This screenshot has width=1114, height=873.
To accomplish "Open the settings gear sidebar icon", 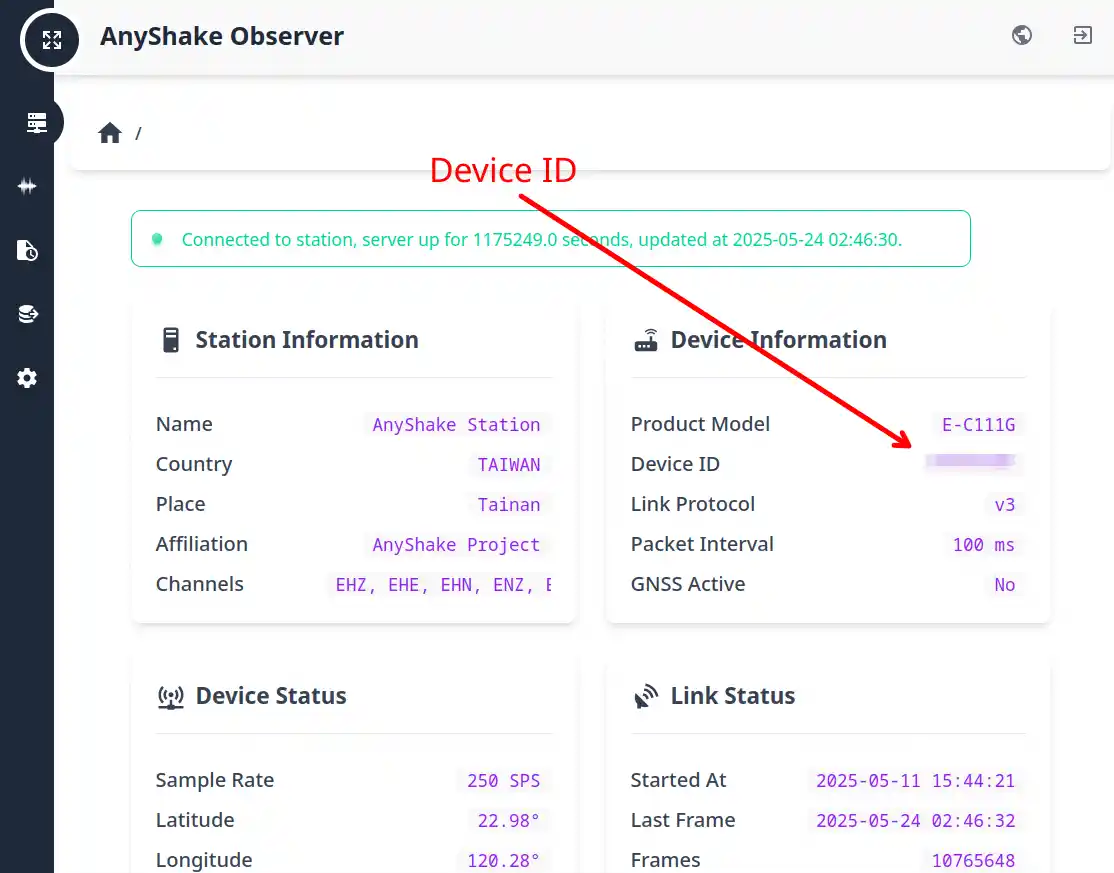I will click(27, 378).
